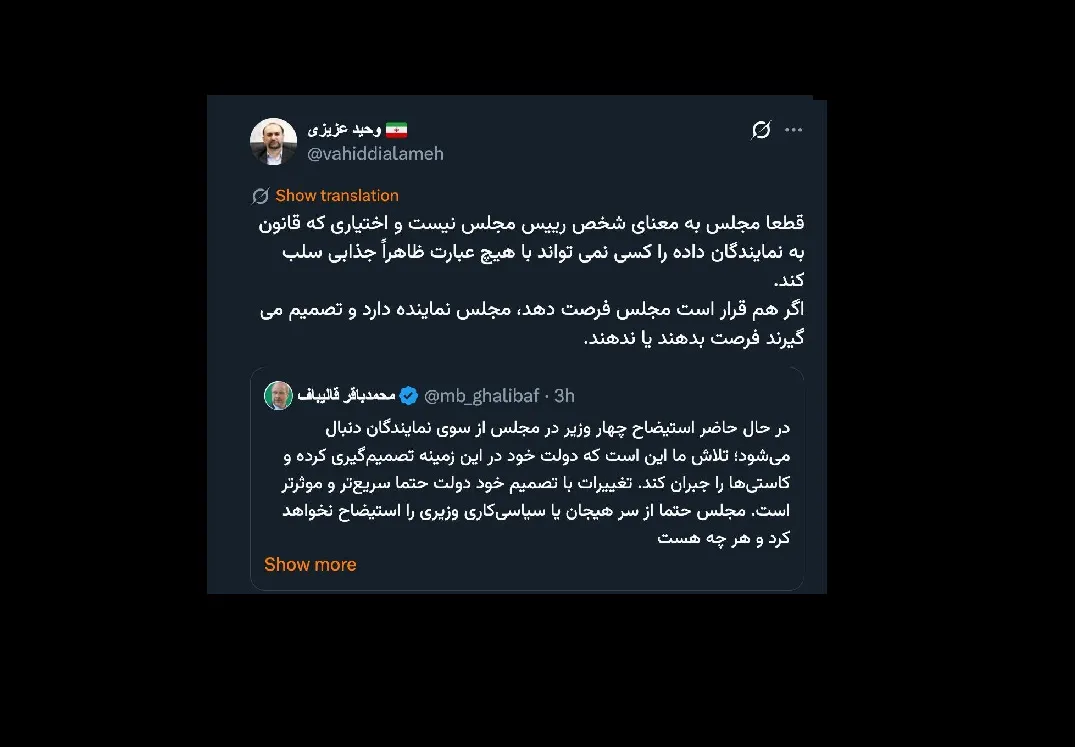Click the blue verified badge on the quoted tweet

point(407,396)
